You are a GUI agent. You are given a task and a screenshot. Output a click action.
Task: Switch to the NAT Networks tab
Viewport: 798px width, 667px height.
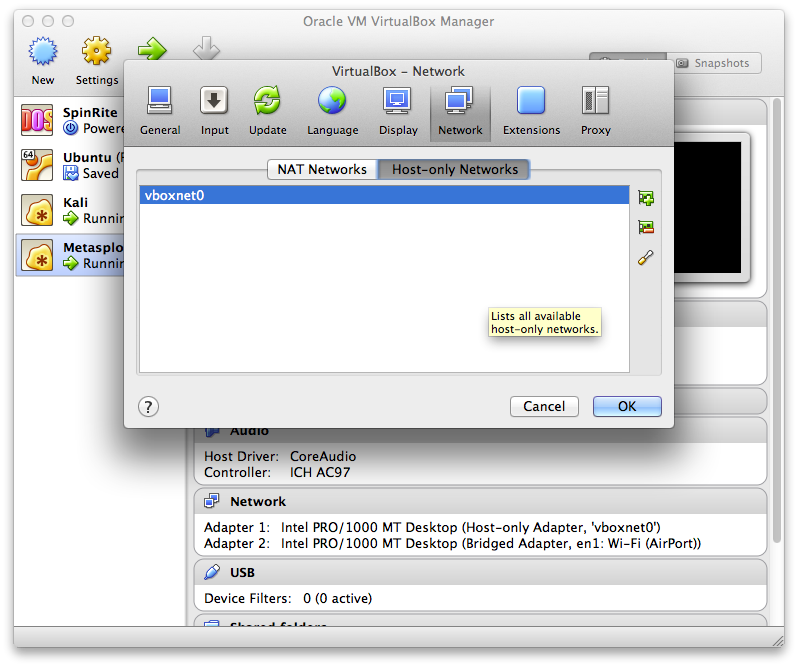(x=322, y=169)
